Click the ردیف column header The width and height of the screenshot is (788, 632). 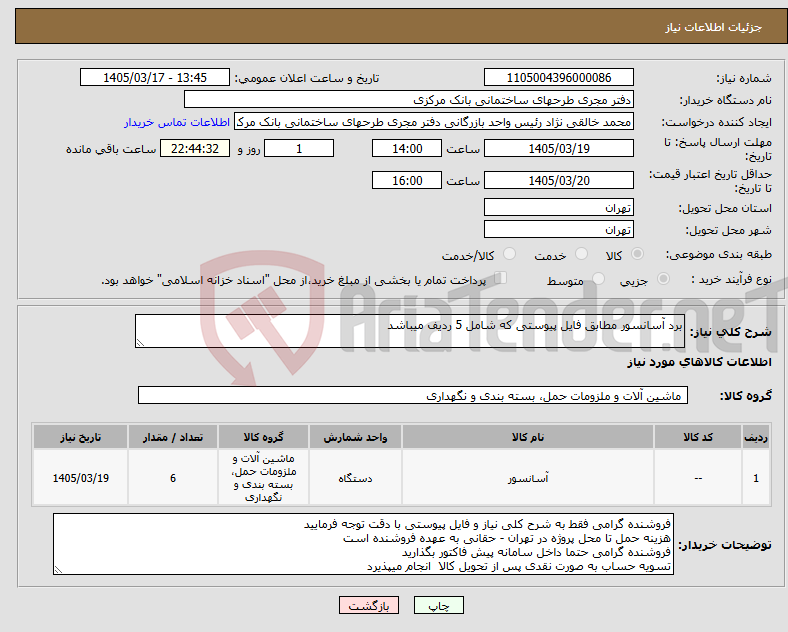point(756,437)
